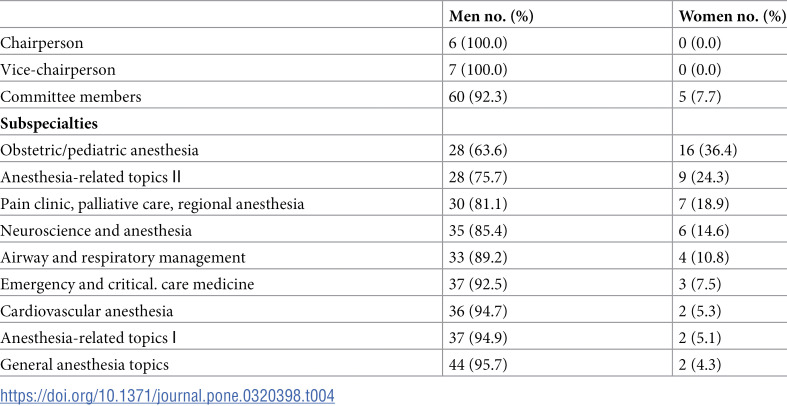Select the Chairperson row label
Image resolution: width=787 pixels, height=406 pixels.
click(x=42, y=44)
